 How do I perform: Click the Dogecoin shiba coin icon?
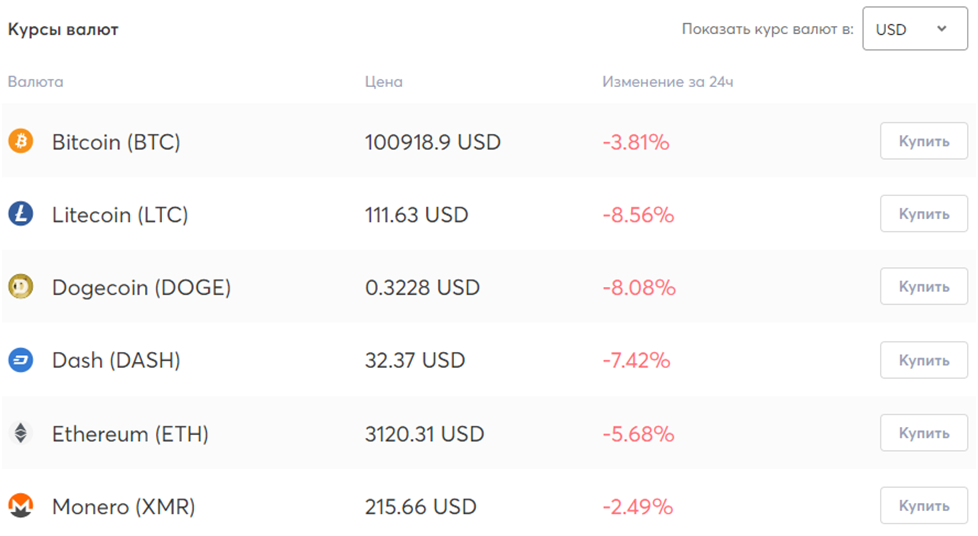tap(21, 287)
